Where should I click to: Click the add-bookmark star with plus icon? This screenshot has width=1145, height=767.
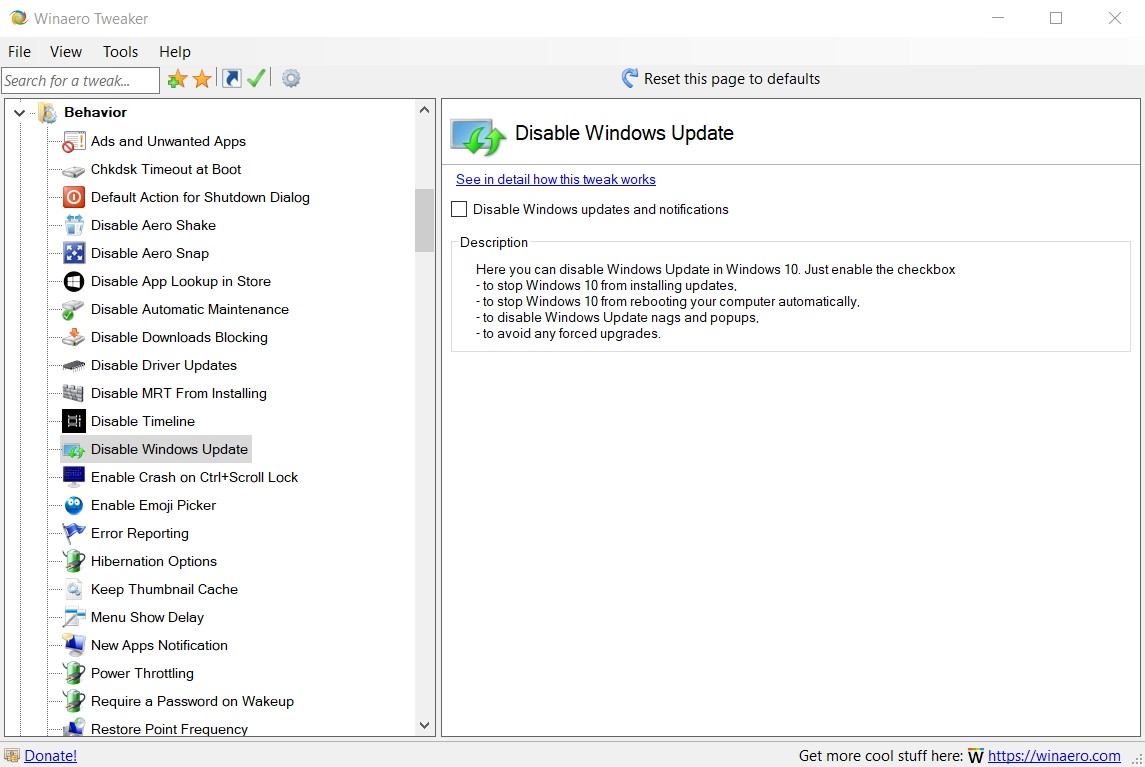[177, 79]
